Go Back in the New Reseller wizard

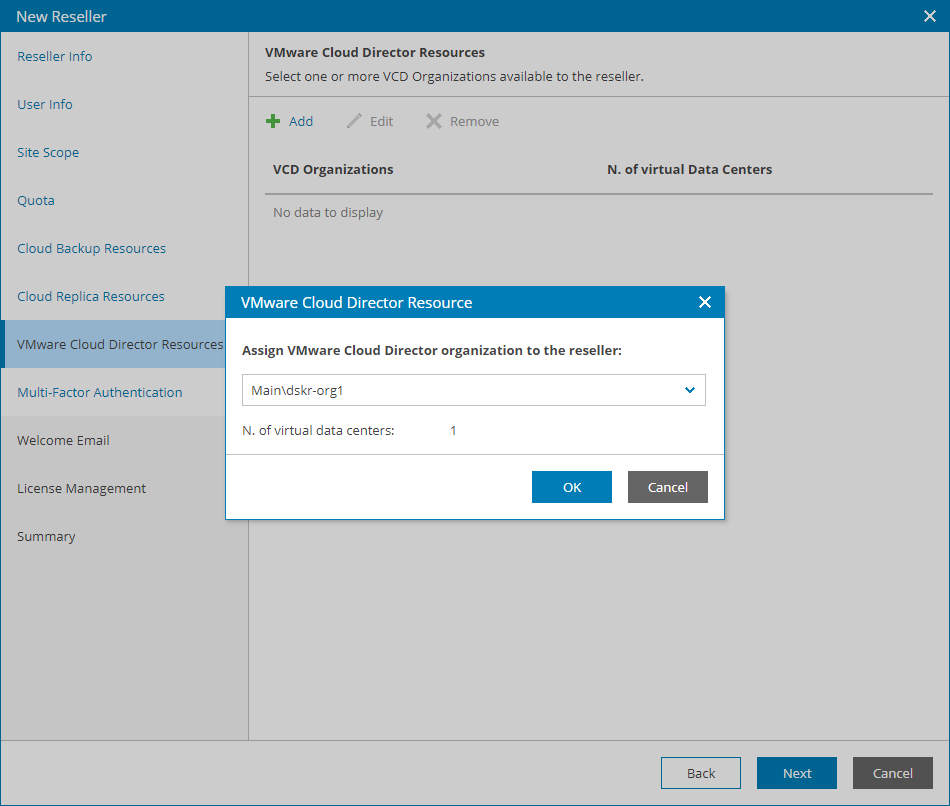point(701,773)
